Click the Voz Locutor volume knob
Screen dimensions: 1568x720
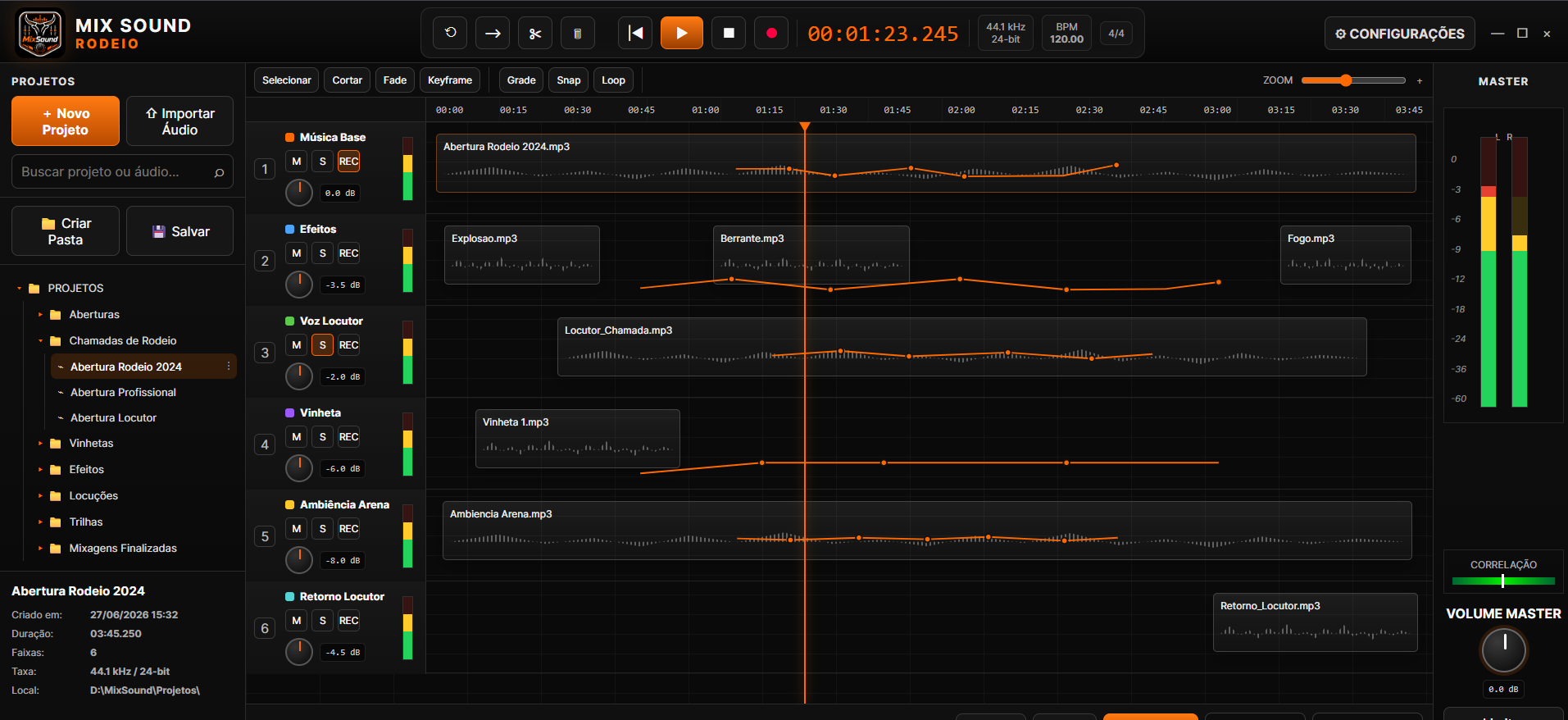[x=299, y=376]
